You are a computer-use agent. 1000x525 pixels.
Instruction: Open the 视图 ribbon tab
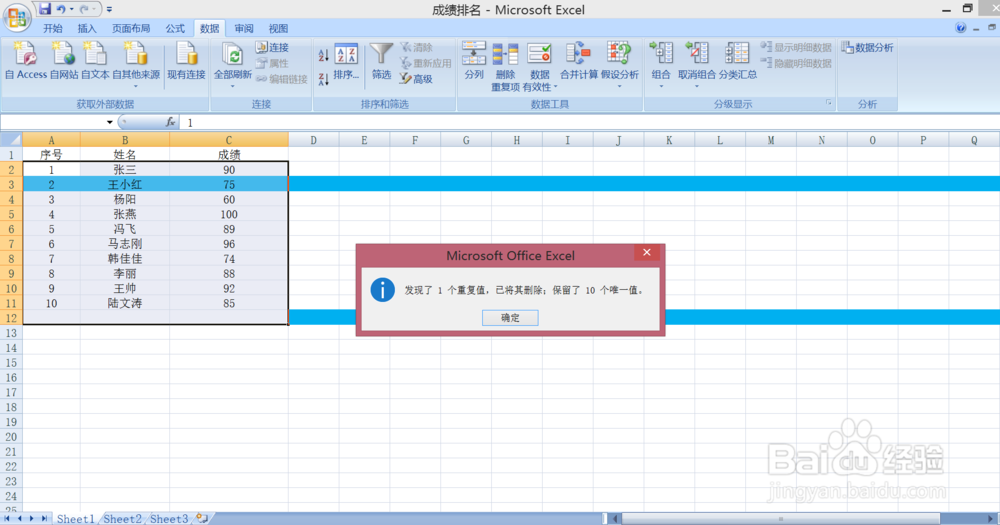[278, 28]
